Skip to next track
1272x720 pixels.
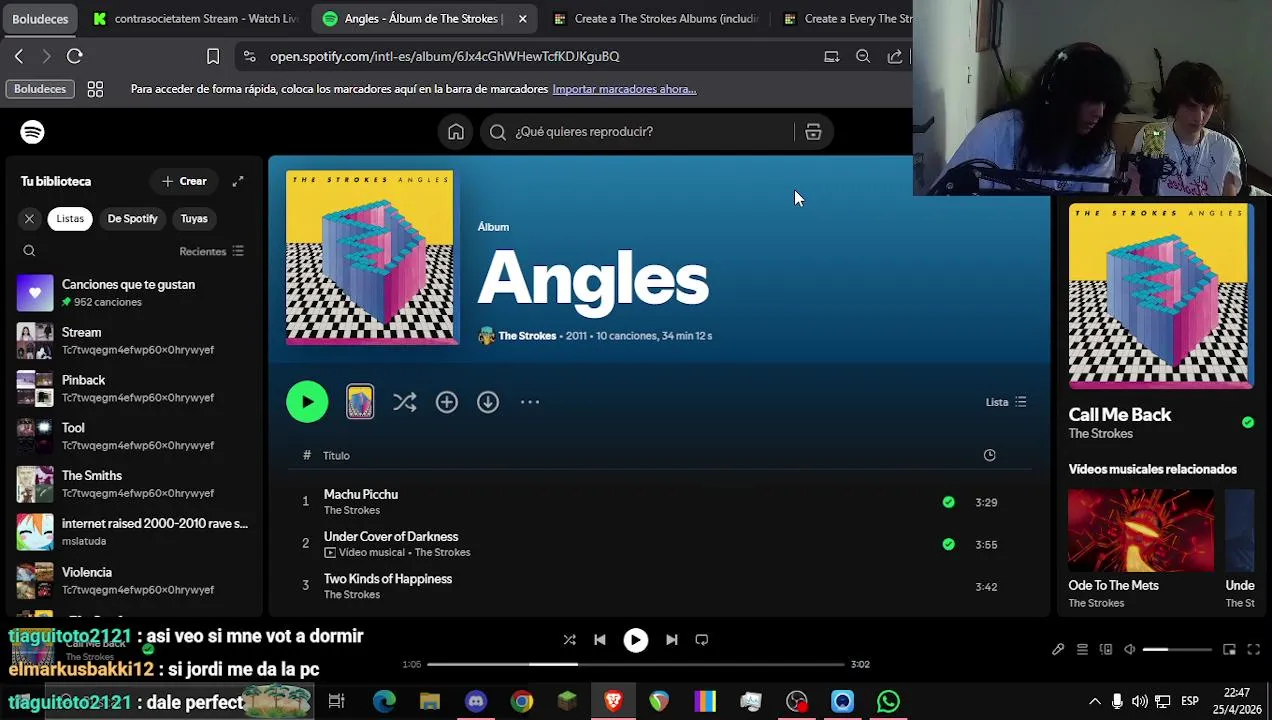(x=672, y=640)
